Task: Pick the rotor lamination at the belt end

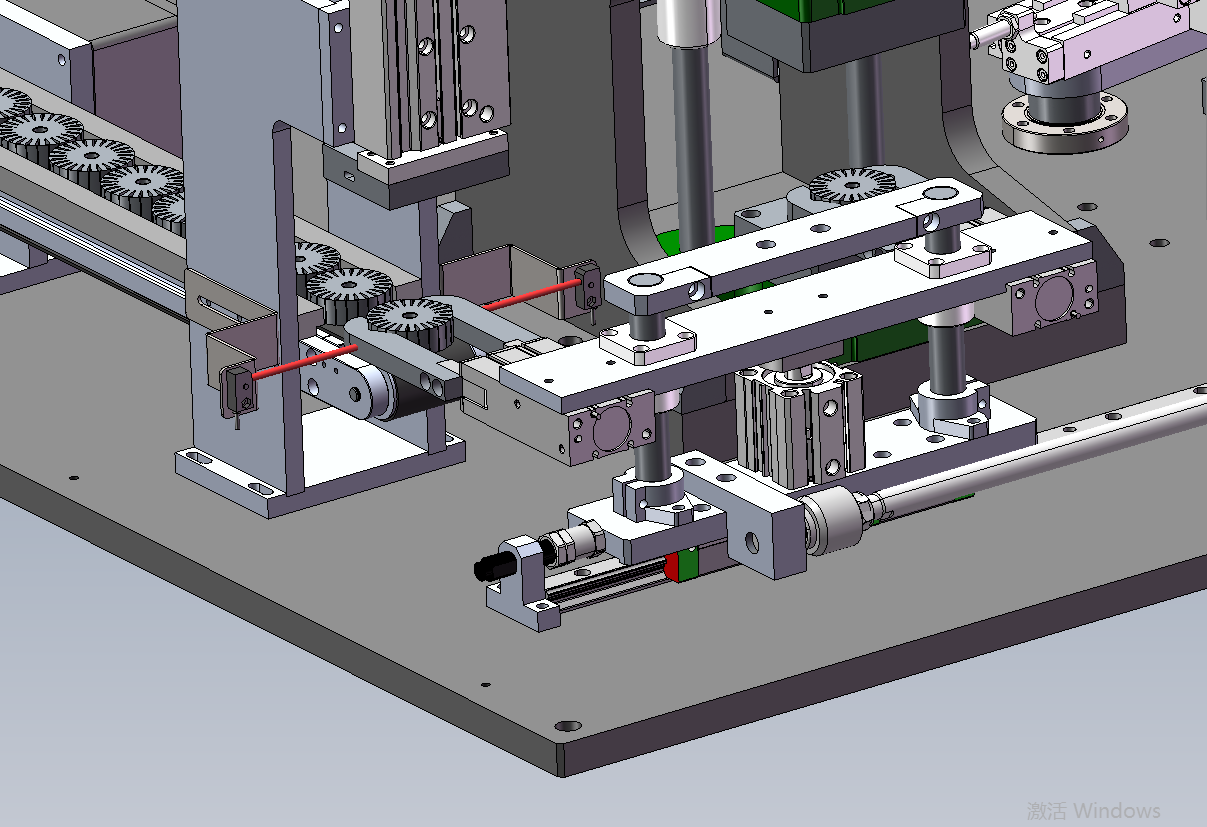Action: point(412,324)
